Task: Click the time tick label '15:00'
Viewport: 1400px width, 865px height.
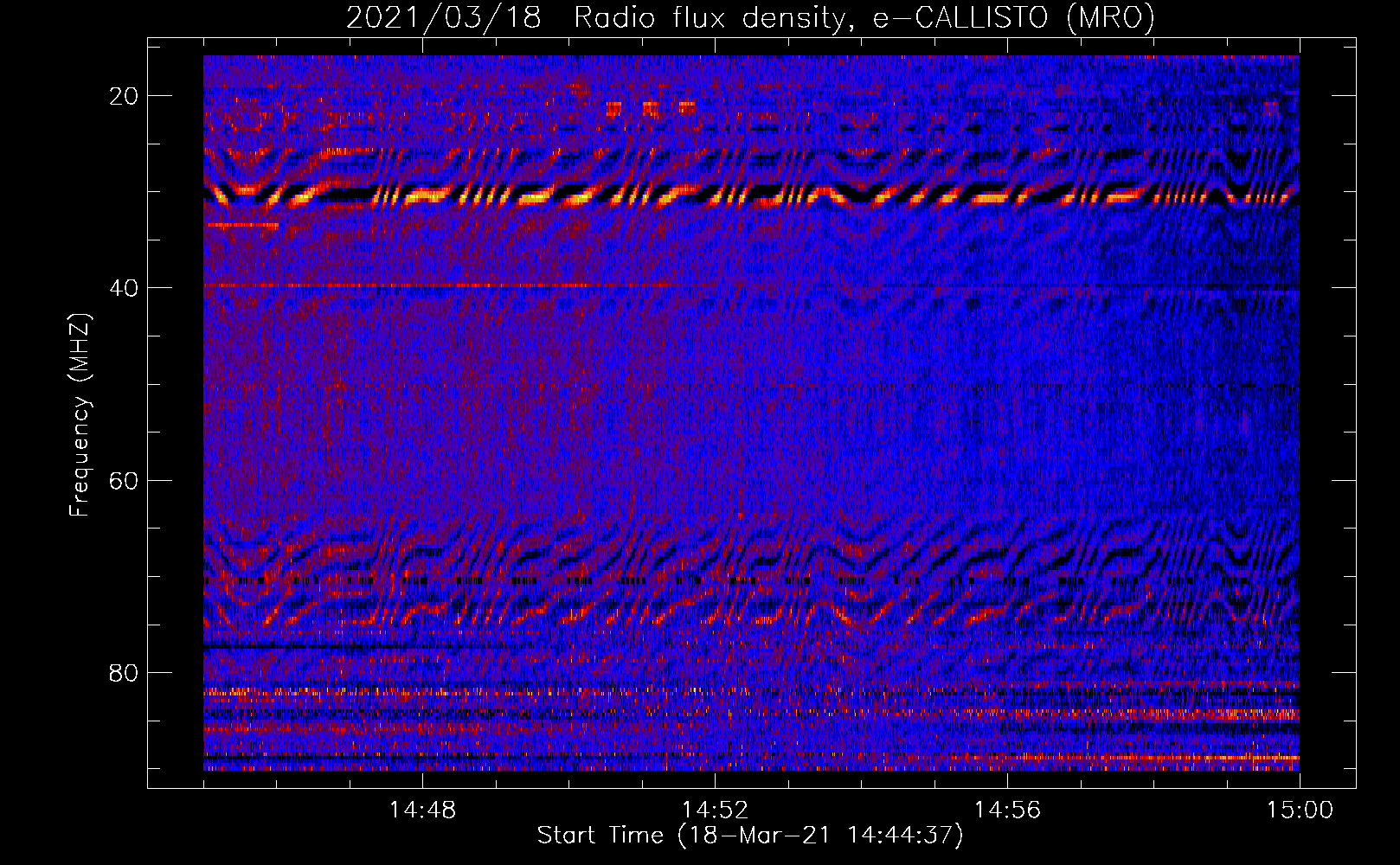Action: click(x=1300, y=811)
